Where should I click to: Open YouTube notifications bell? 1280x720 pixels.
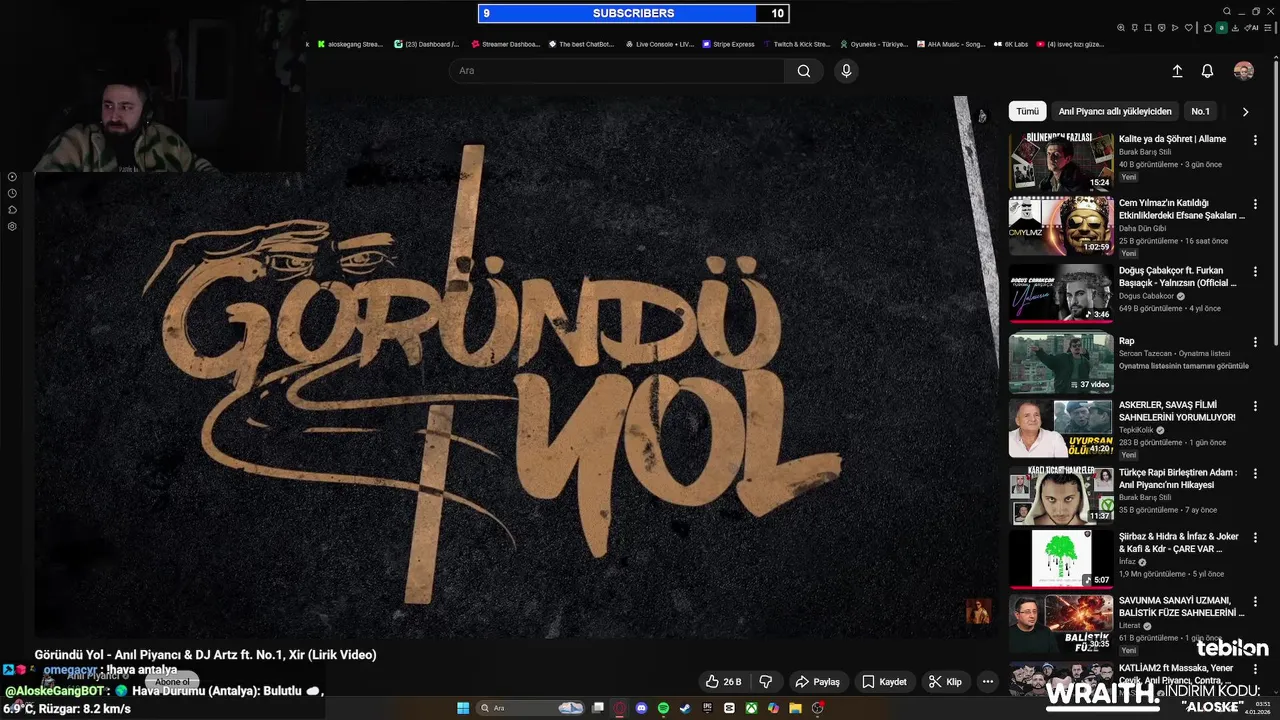pyautogui.click(x=1207, y=71)
